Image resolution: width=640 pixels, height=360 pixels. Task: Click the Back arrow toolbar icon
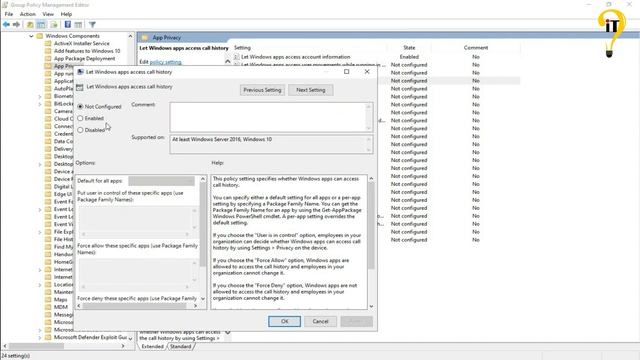pyautogui.click(x=6, y=25)
